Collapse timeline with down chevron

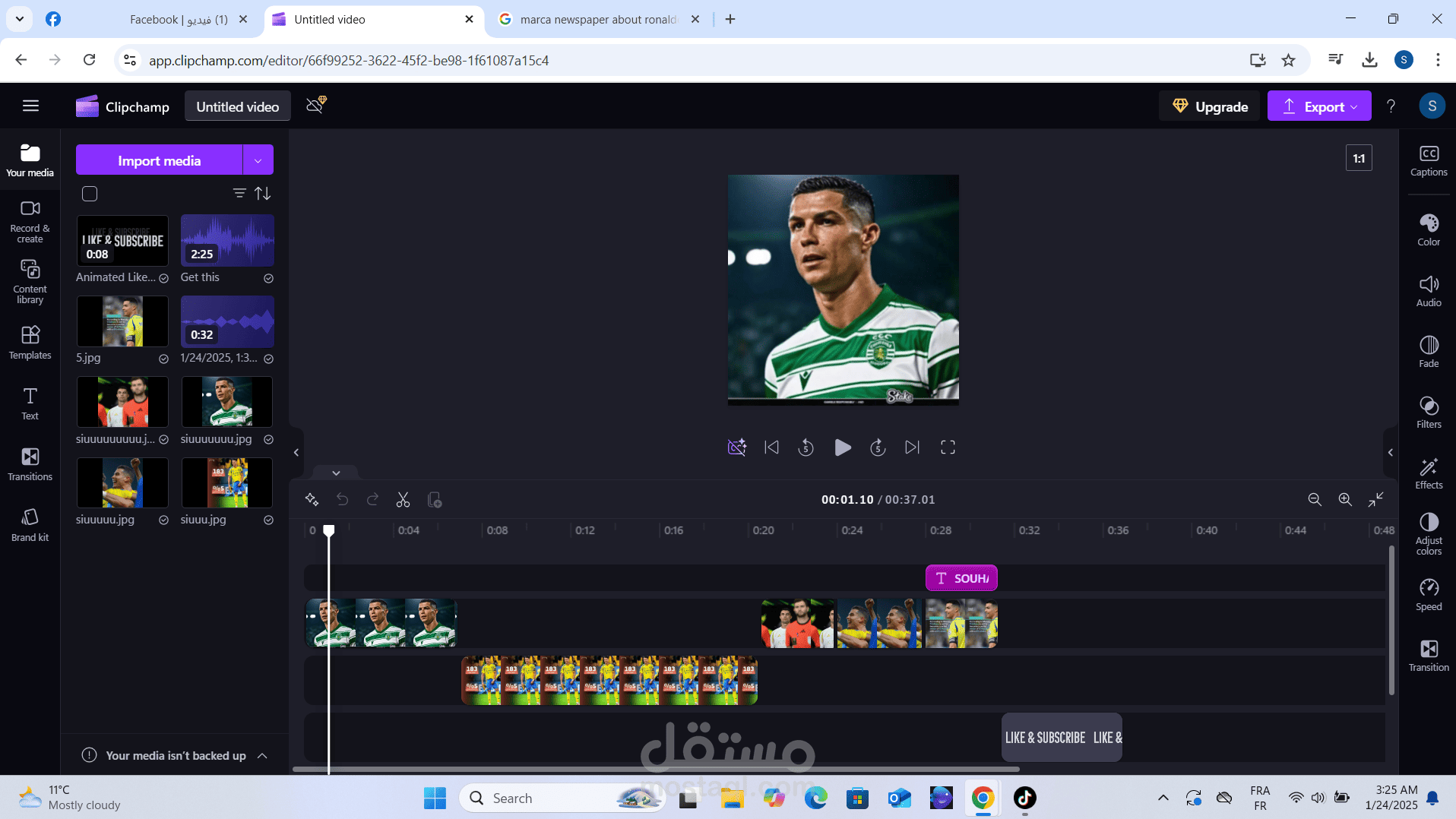click(336, 473)
